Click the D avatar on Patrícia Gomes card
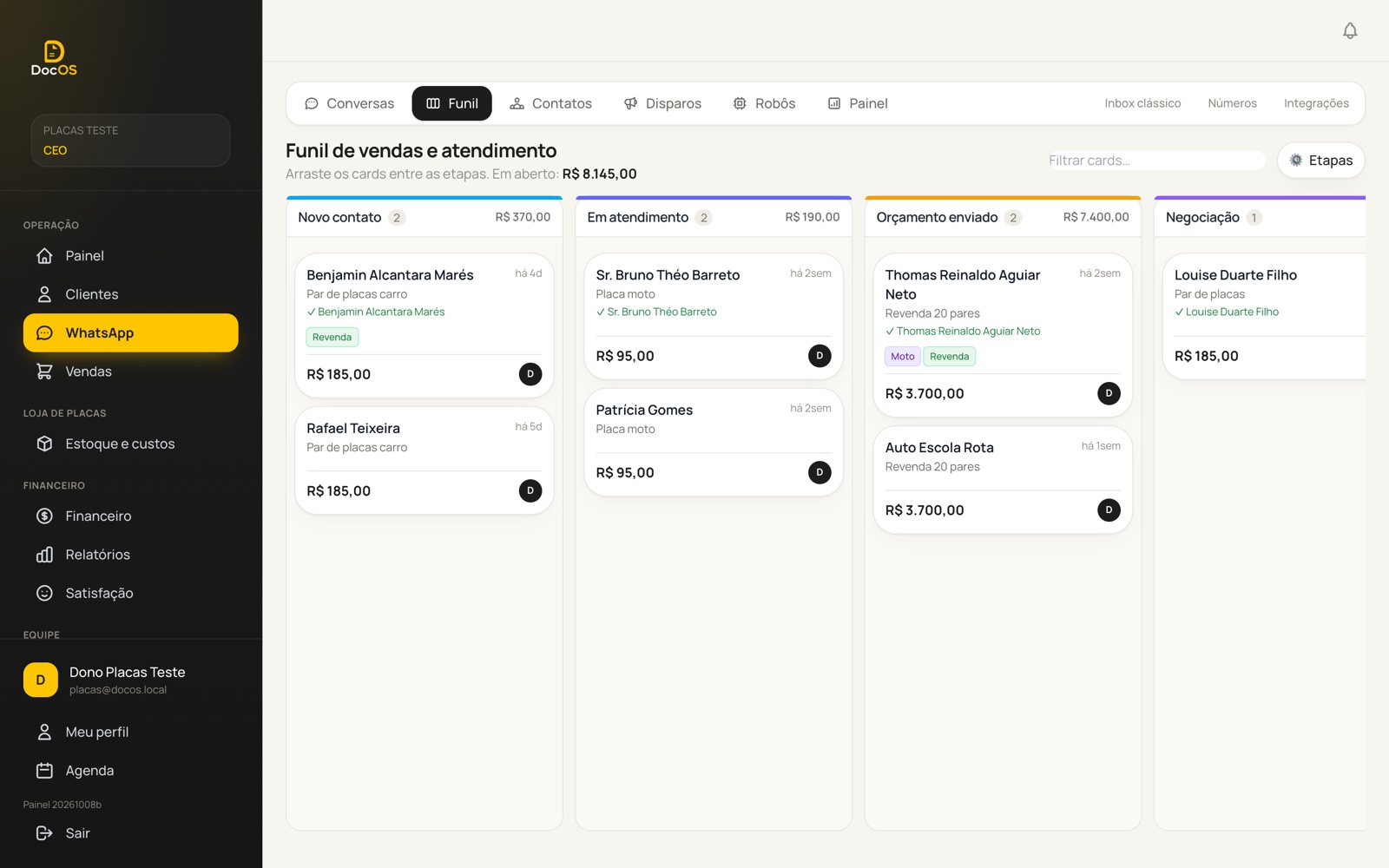1389x868 pixels. 820,472
